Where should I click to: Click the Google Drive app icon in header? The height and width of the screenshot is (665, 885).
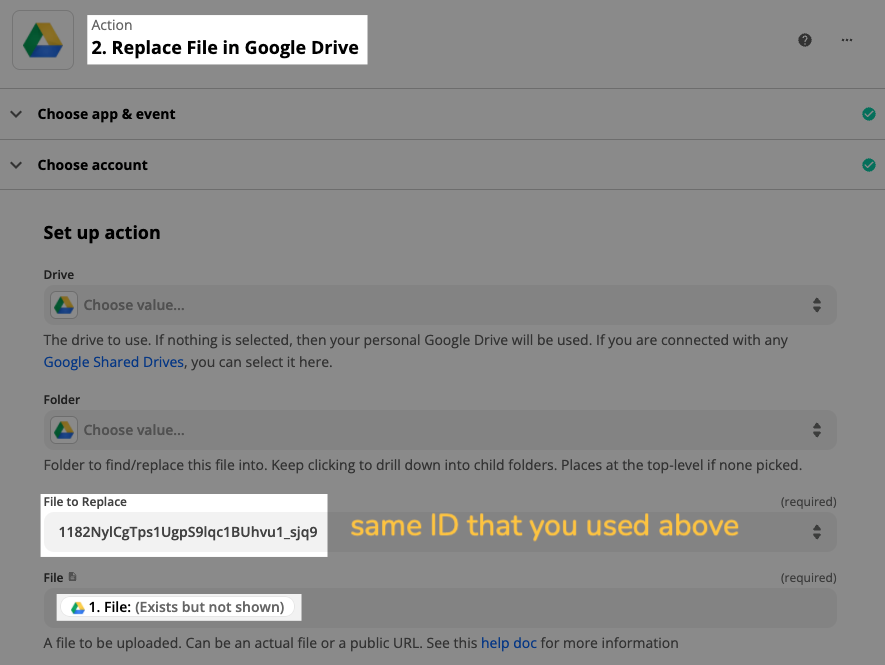[43, 40]
